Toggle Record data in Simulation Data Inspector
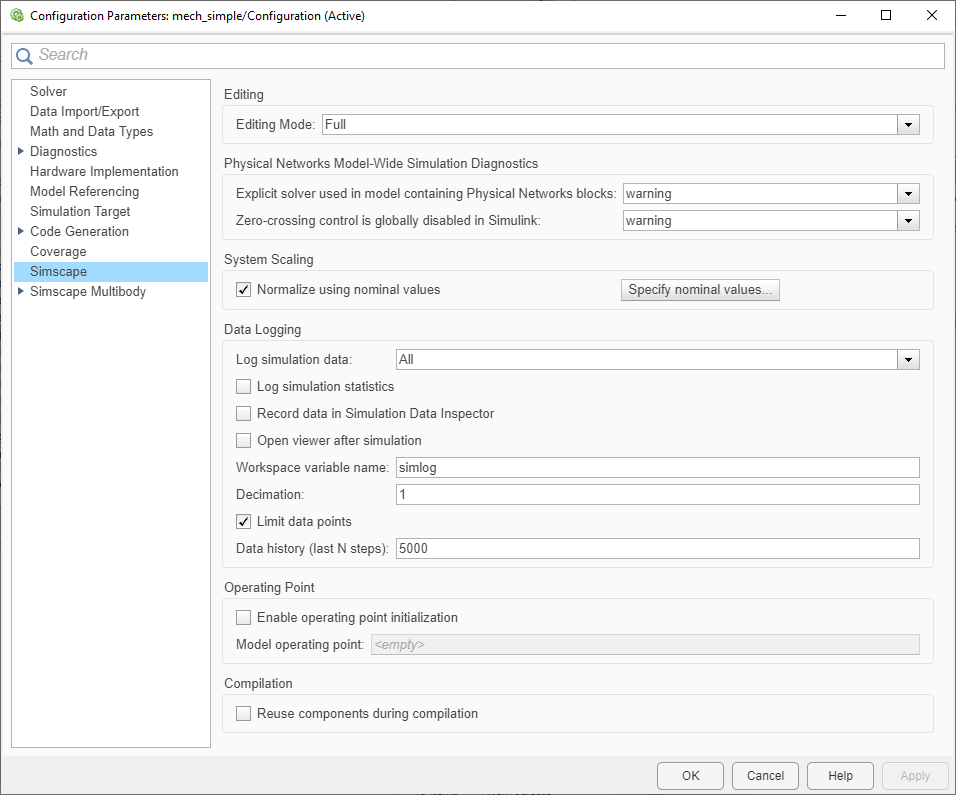 pyautogui.click(x=243, y=414)
